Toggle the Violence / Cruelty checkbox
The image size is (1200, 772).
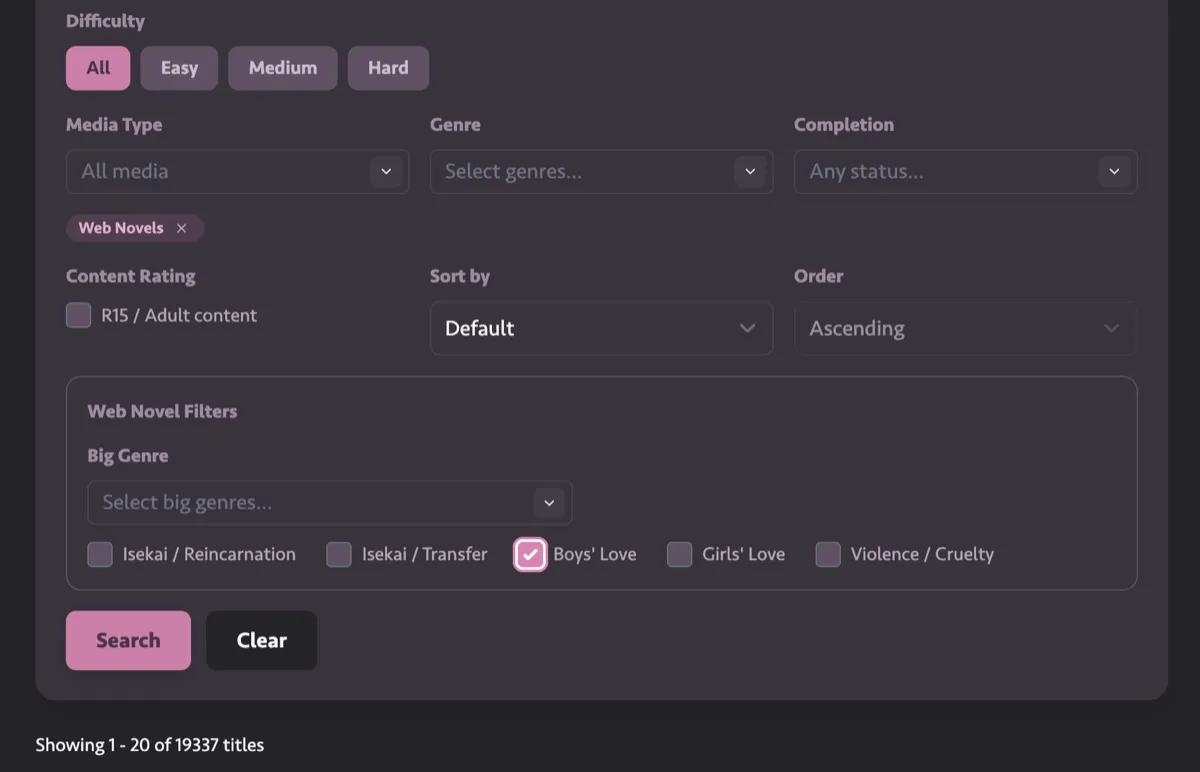tap(828, 554)
